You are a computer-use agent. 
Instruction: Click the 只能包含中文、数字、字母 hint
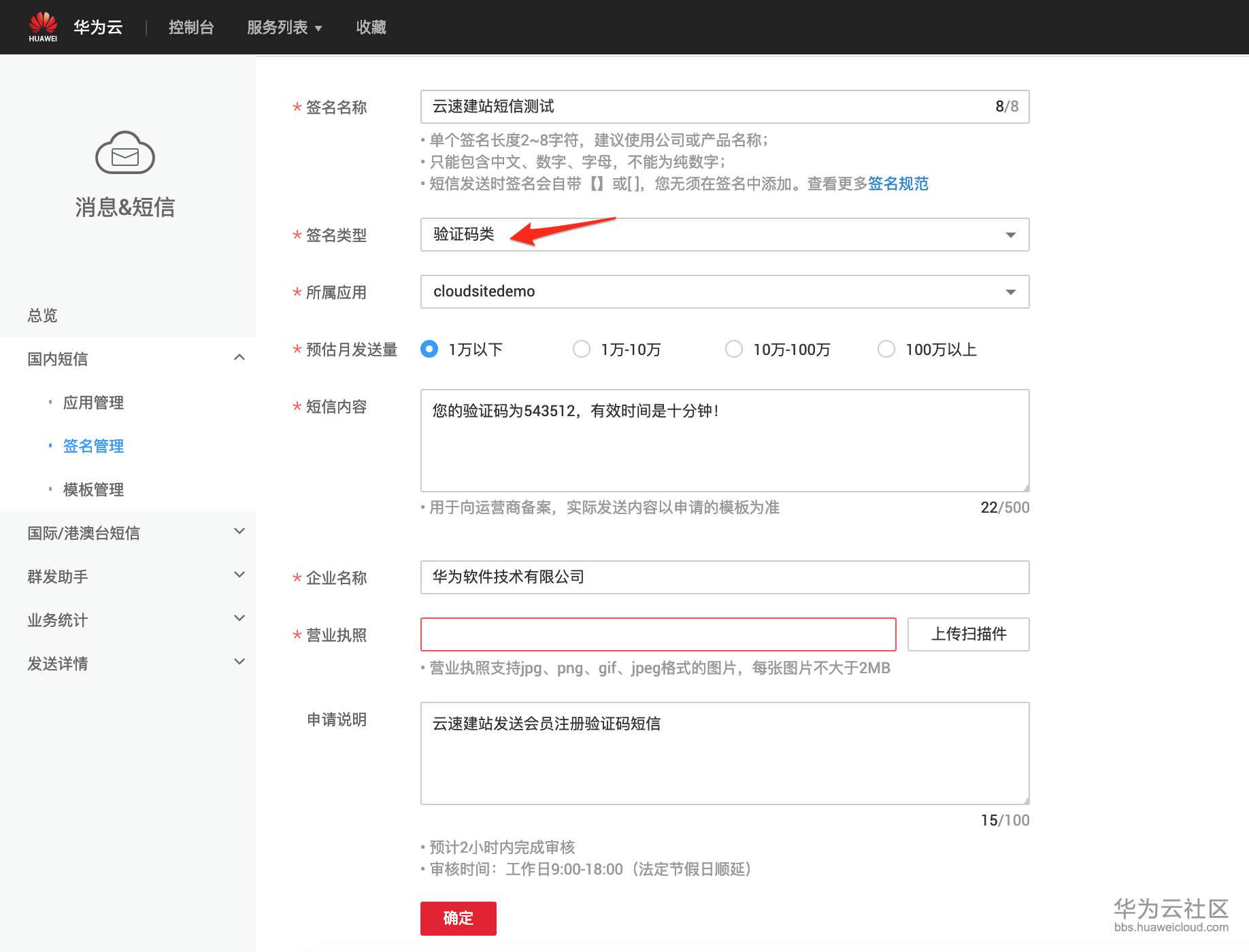[x=578, y=162]
